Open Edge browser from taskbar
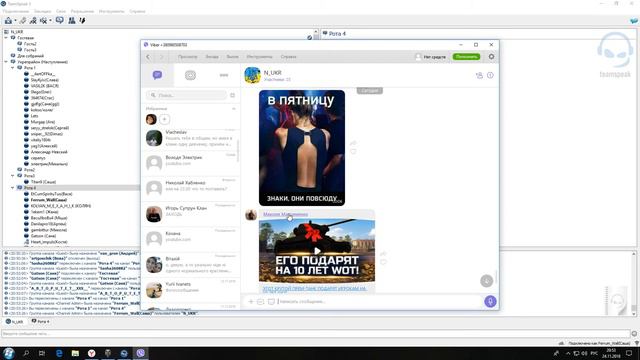This screenshot has height=360, width=640. pos(59,353)
